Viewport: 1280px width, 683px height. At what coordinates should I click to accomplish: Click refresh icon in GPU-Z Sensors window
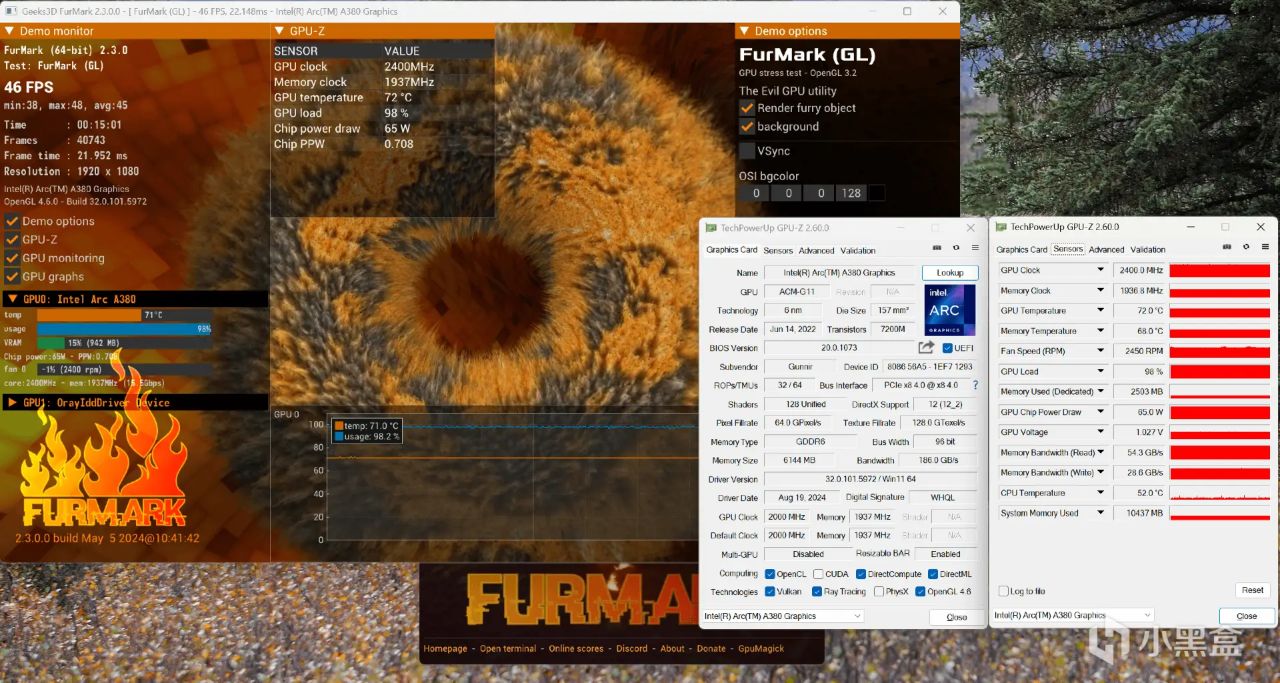pyautogui.click(x=1246, y=247)
